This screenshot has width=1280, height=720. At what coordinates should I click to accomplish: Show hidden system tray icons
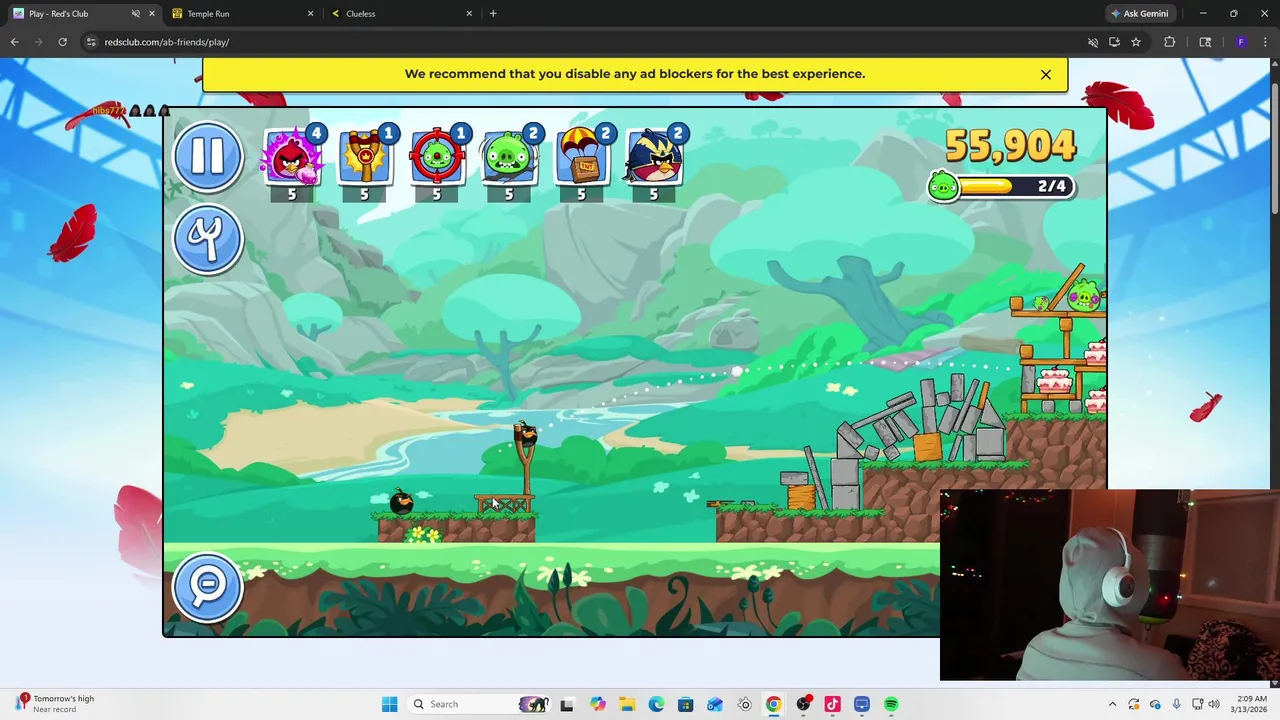pyautogui.click(x=1112, y=704)
